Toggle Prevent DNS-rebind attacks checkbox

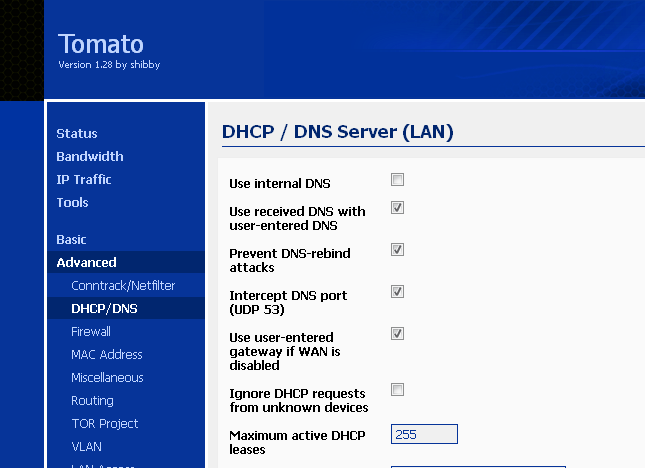[397, 250]
